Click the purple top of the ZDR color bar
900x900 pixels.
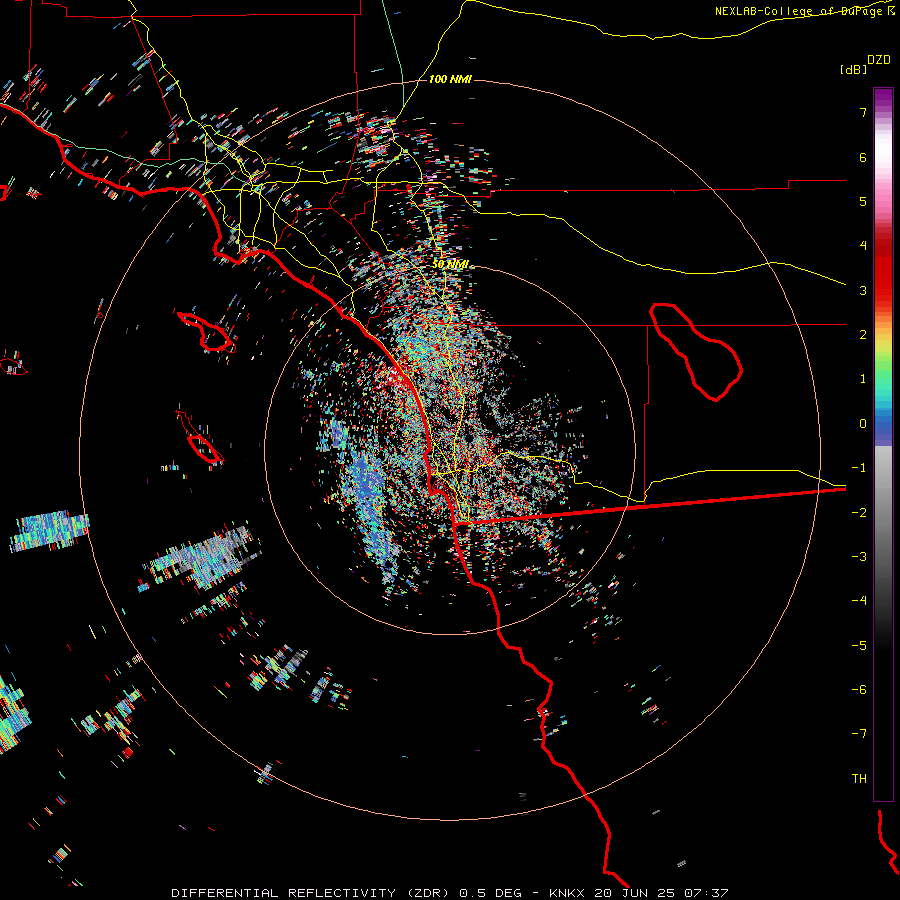coord(883,98)
